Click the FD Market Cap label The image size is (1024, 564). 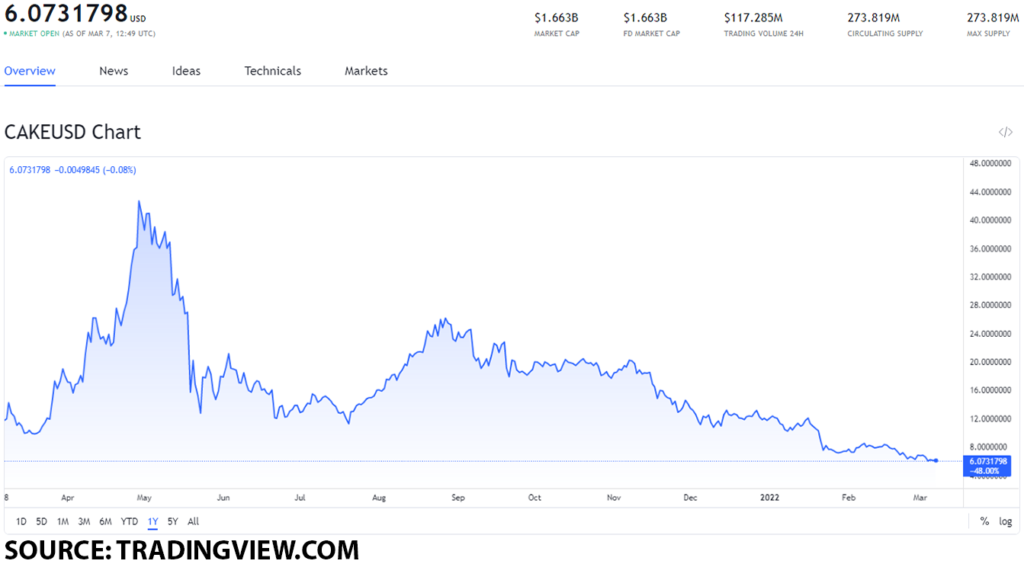pos(651,34)
